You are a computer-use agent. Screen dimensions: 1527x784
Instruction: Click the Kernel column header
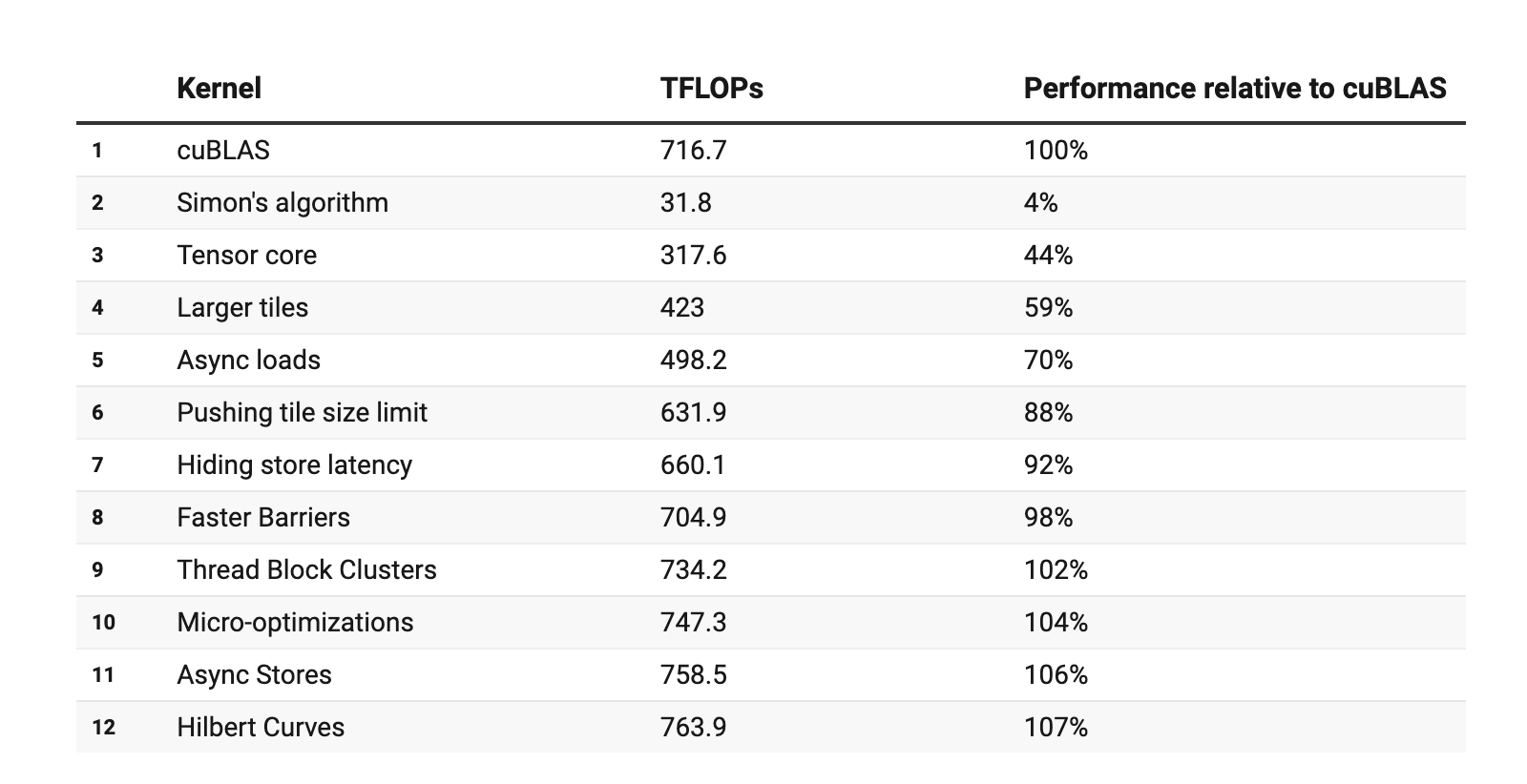coord(219,89)
